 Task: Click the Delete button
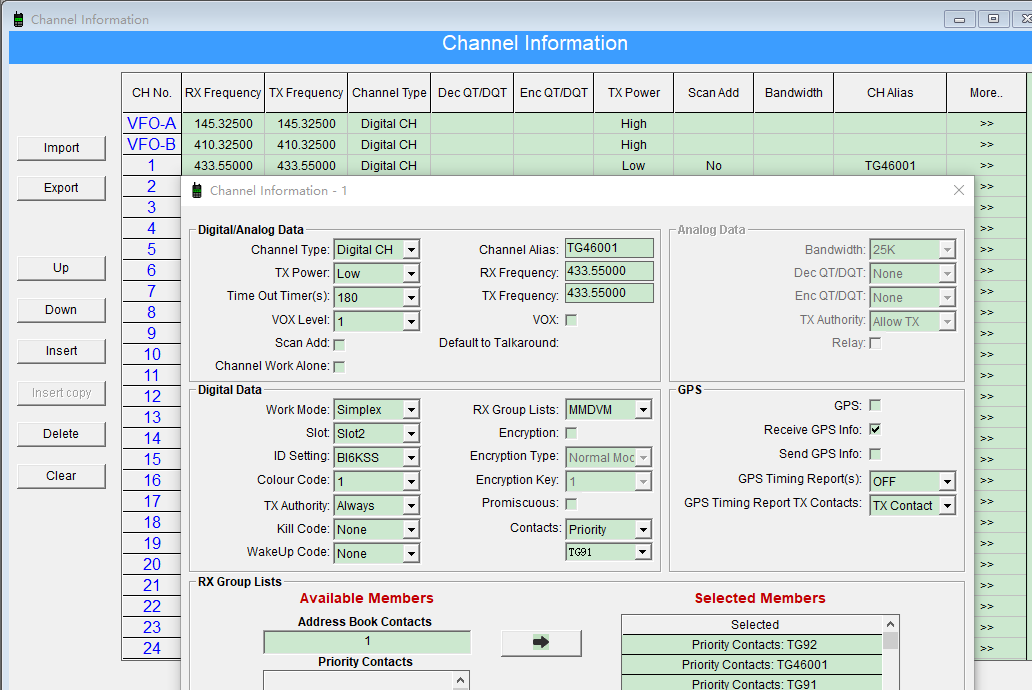coord(61,434)
